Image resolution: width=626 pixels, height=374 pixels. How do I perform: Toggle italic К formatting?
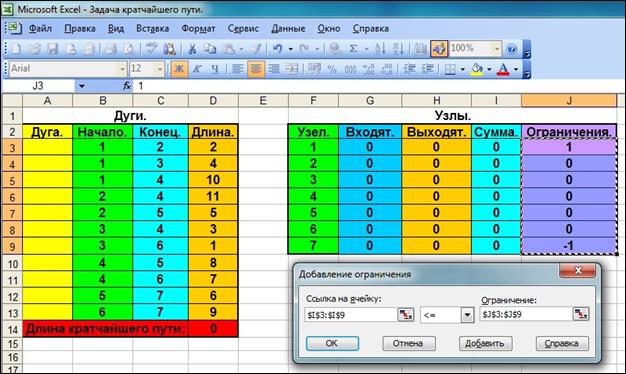(x=197, y=69)
